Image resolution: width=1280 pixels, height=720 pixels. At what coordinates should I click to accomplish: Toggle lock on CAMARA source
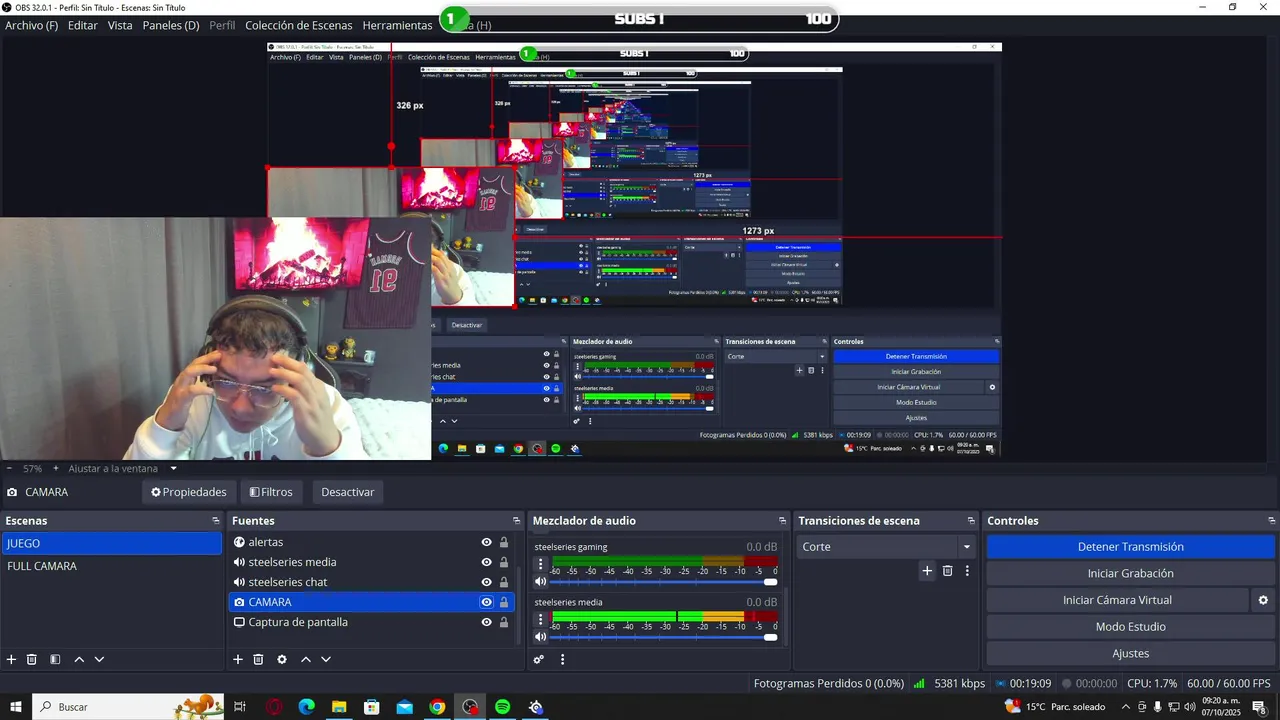pyautogui.click(x=504, y=602)
